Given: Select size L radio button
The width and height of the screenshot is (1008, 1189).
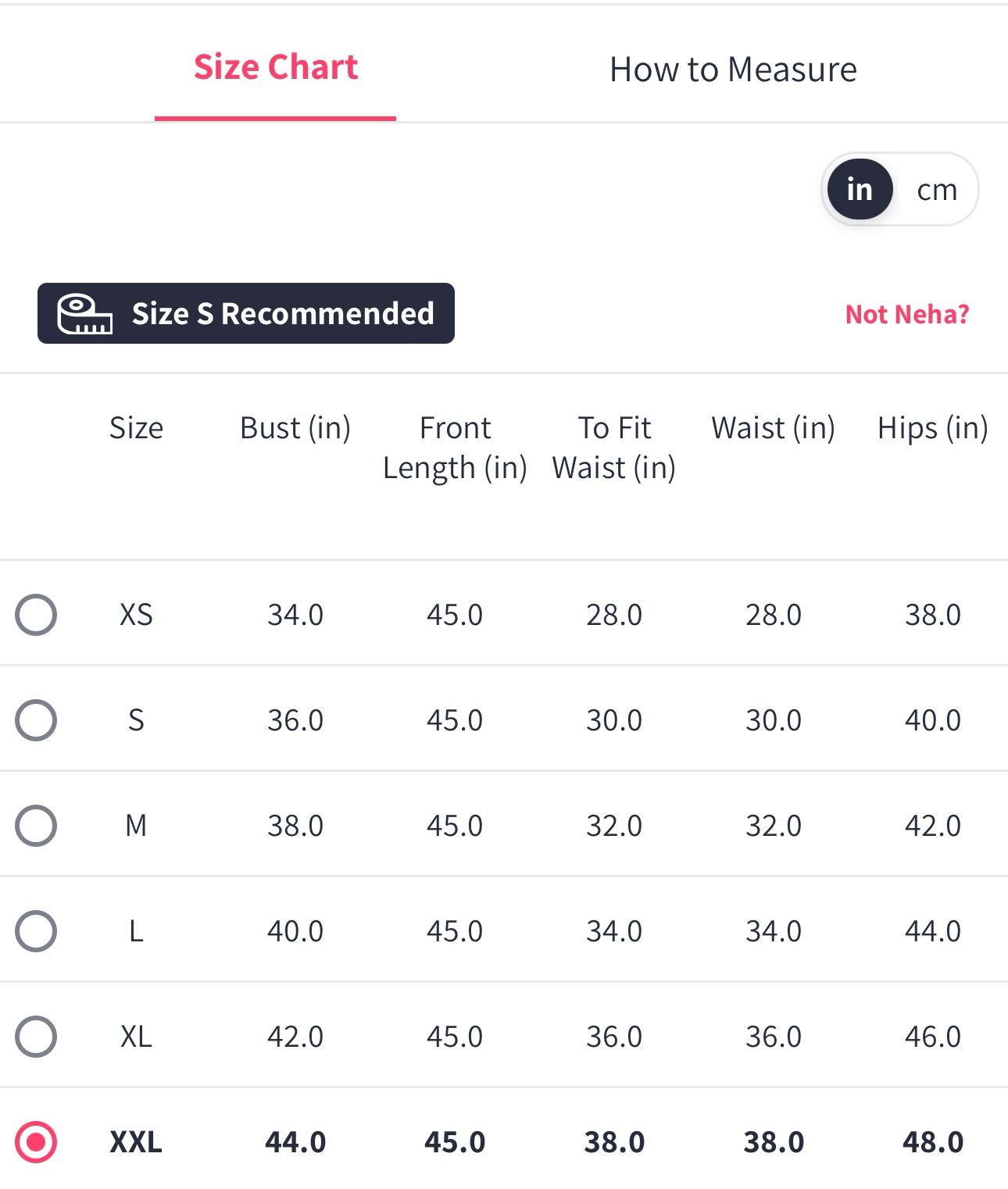Looking at the screenshot, I should (36, 931).
